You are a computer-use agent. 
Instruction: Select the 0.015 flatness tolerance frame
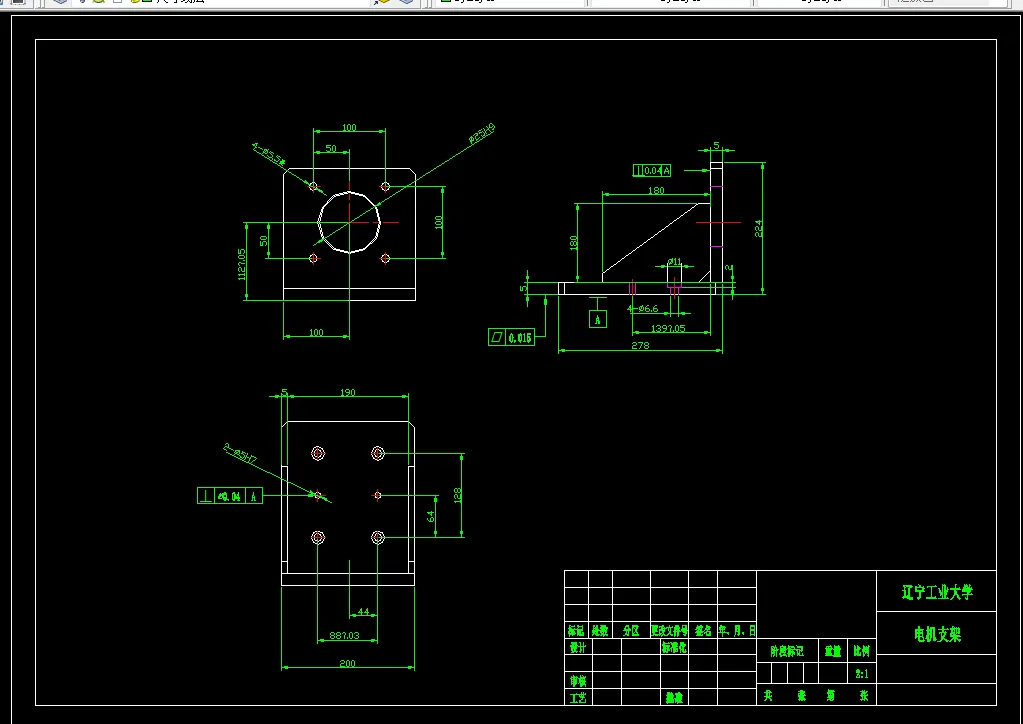tap(512, 337)
